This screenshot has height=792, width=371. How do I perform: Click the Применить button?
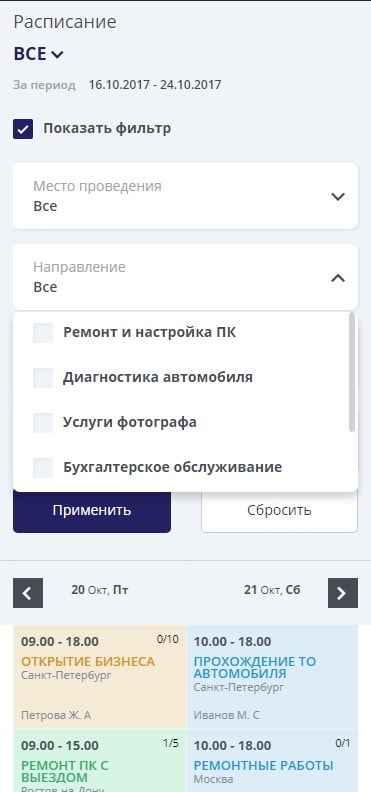coord(92,510)
